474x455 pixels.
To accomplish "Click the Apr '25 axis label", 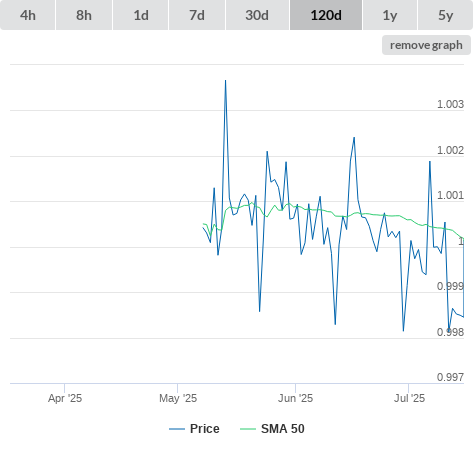I will pyautogui.click(x=65, y=398).
